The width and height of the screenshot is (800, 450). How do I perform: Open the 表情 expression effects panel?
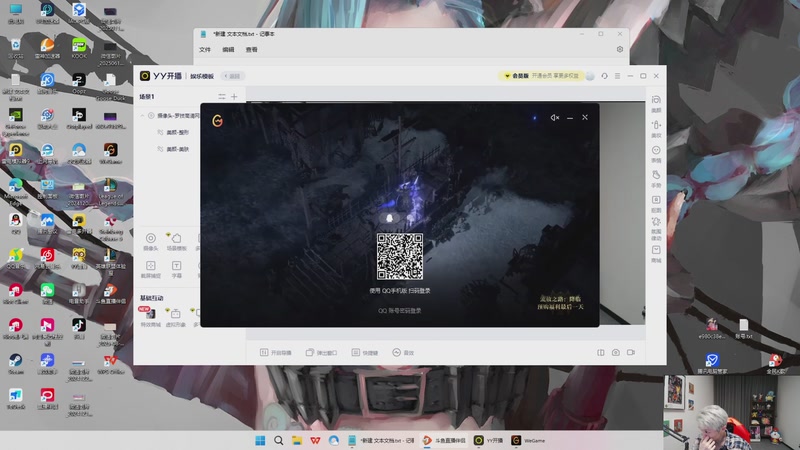click(x=656, y=154)
